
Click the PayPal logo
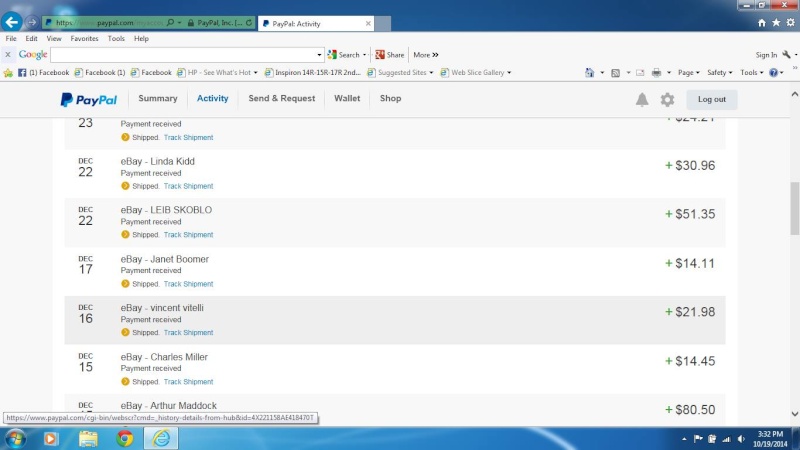click(x=89, y=99)
